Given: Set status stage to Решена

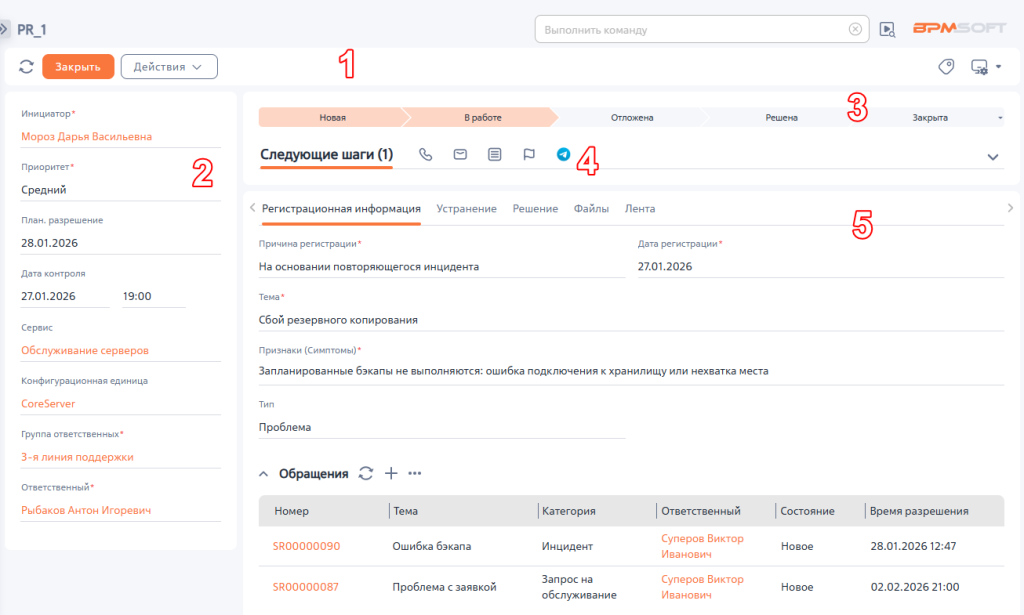Looking at the screenshot, I should (781, 117).
